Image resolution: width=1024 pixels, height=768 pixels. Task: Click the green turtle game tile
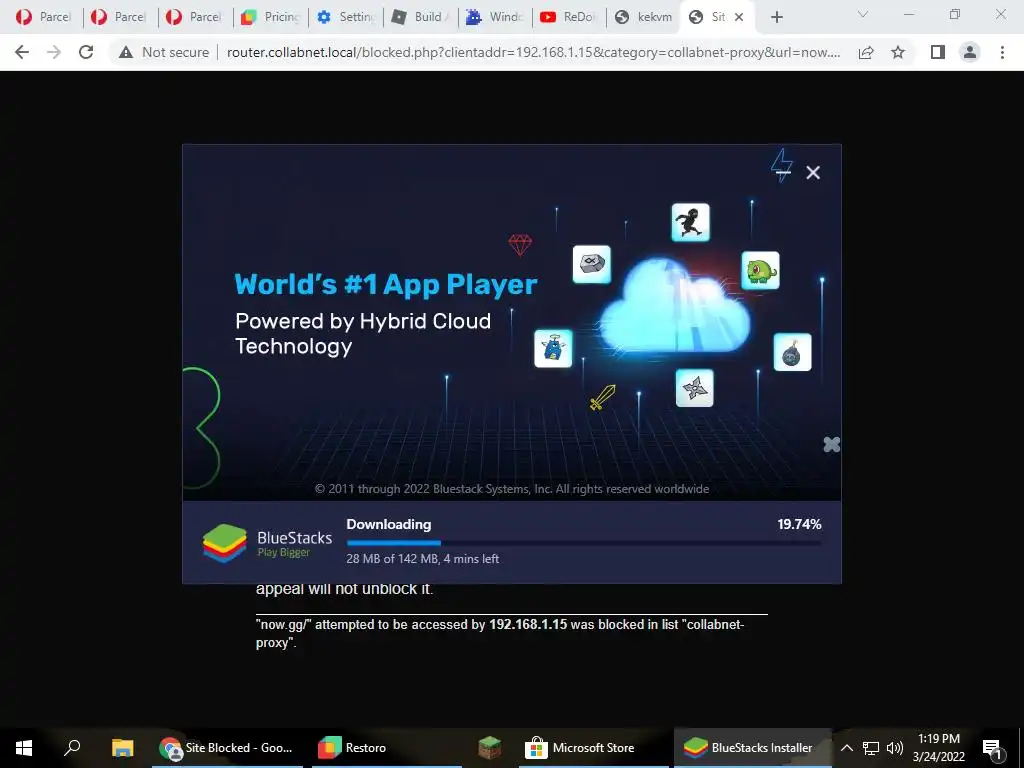pyautogui.click(x=760, y=270)
